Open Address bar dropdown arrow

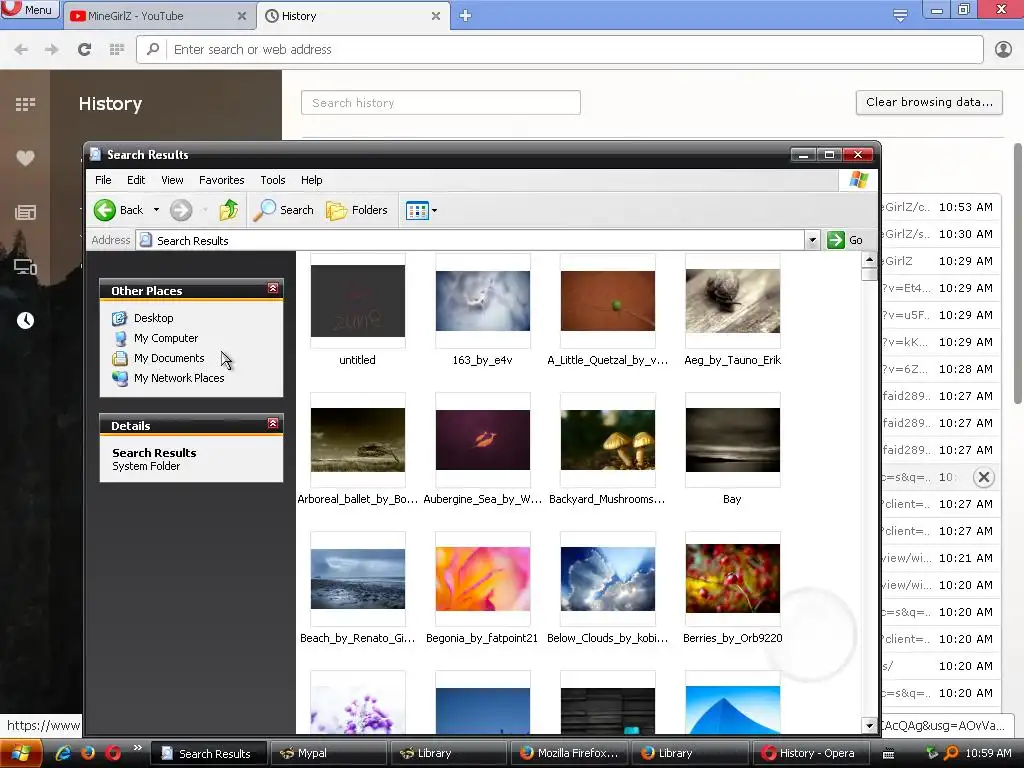pyautogui.click(x=812, y=240)
